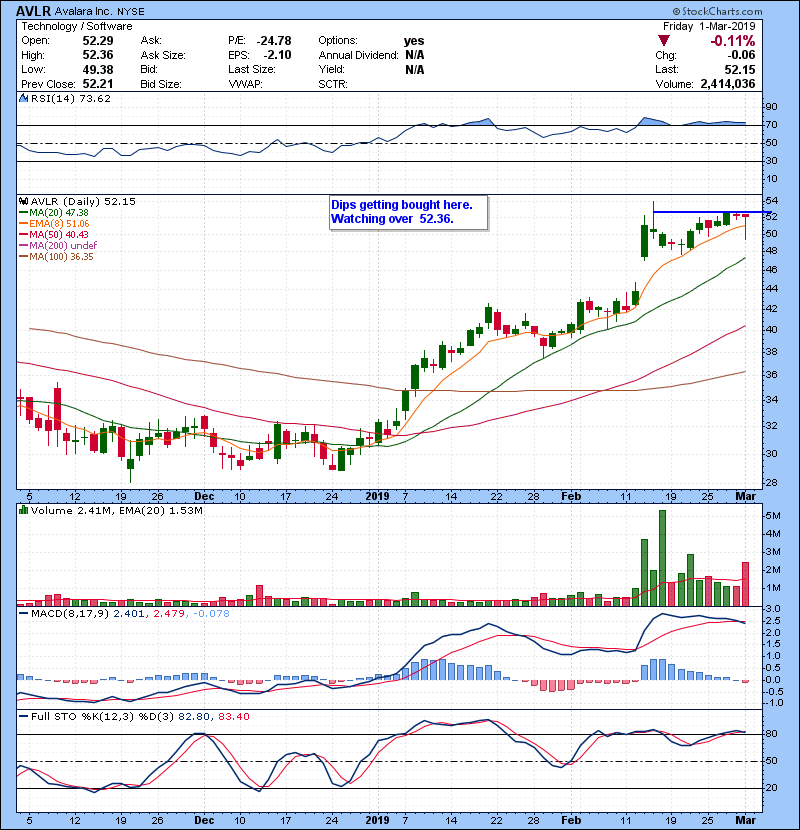Screen dimensions: 800x830
Task: Click the 28 label on the price scale
Action: click(771, 483)
